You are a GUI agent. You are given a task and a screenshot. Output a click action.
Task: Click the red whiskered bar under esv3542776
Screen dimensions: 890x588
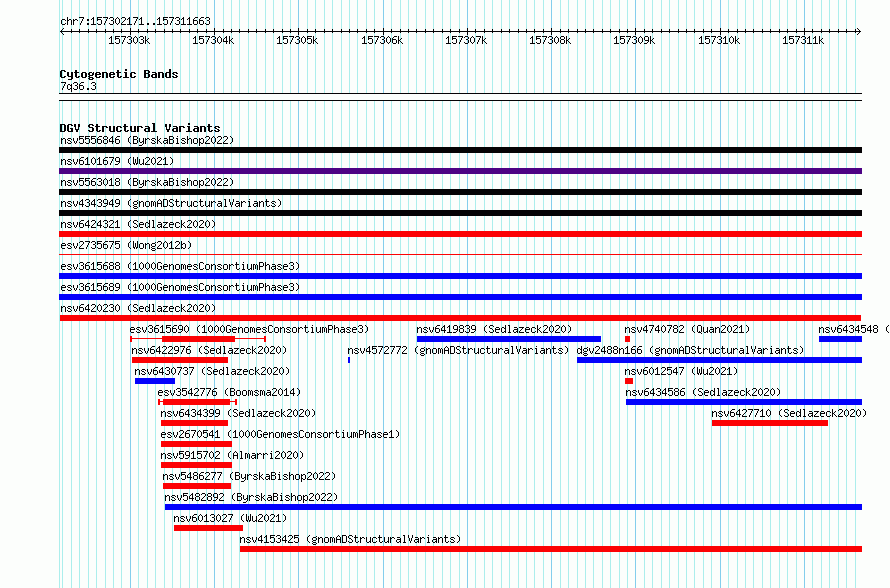pos(197,402)
